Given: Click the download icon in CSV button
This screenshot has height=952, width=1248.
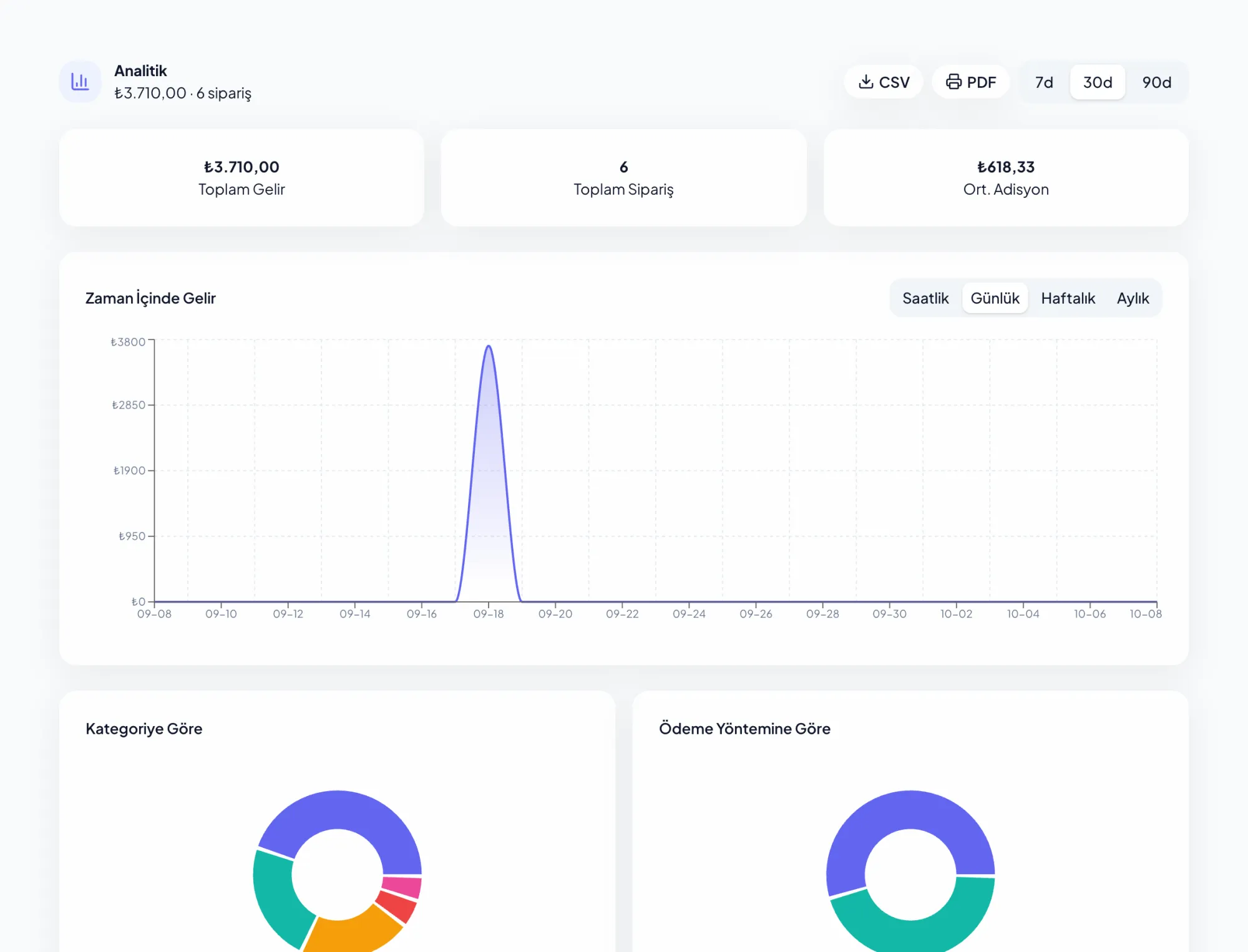Looking at the screenshot, I should coord(865,82).
